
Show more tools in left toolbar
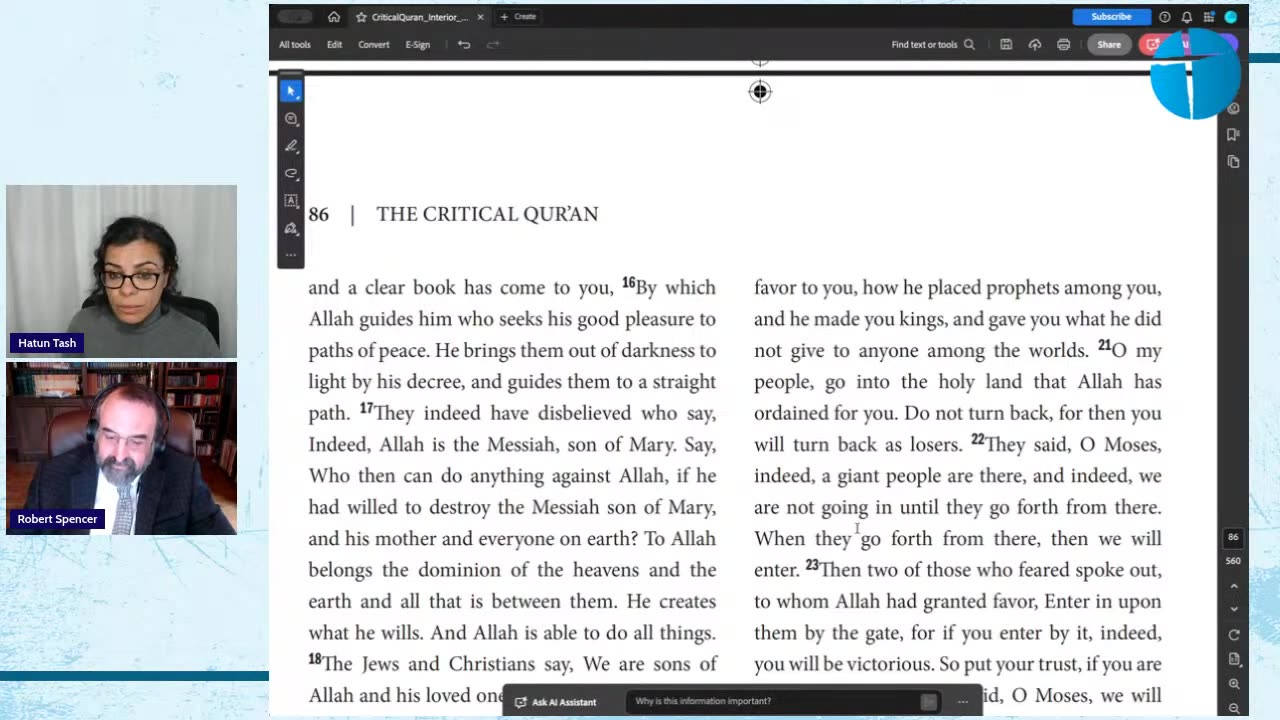pyautogui.click(x=291, y=255)
